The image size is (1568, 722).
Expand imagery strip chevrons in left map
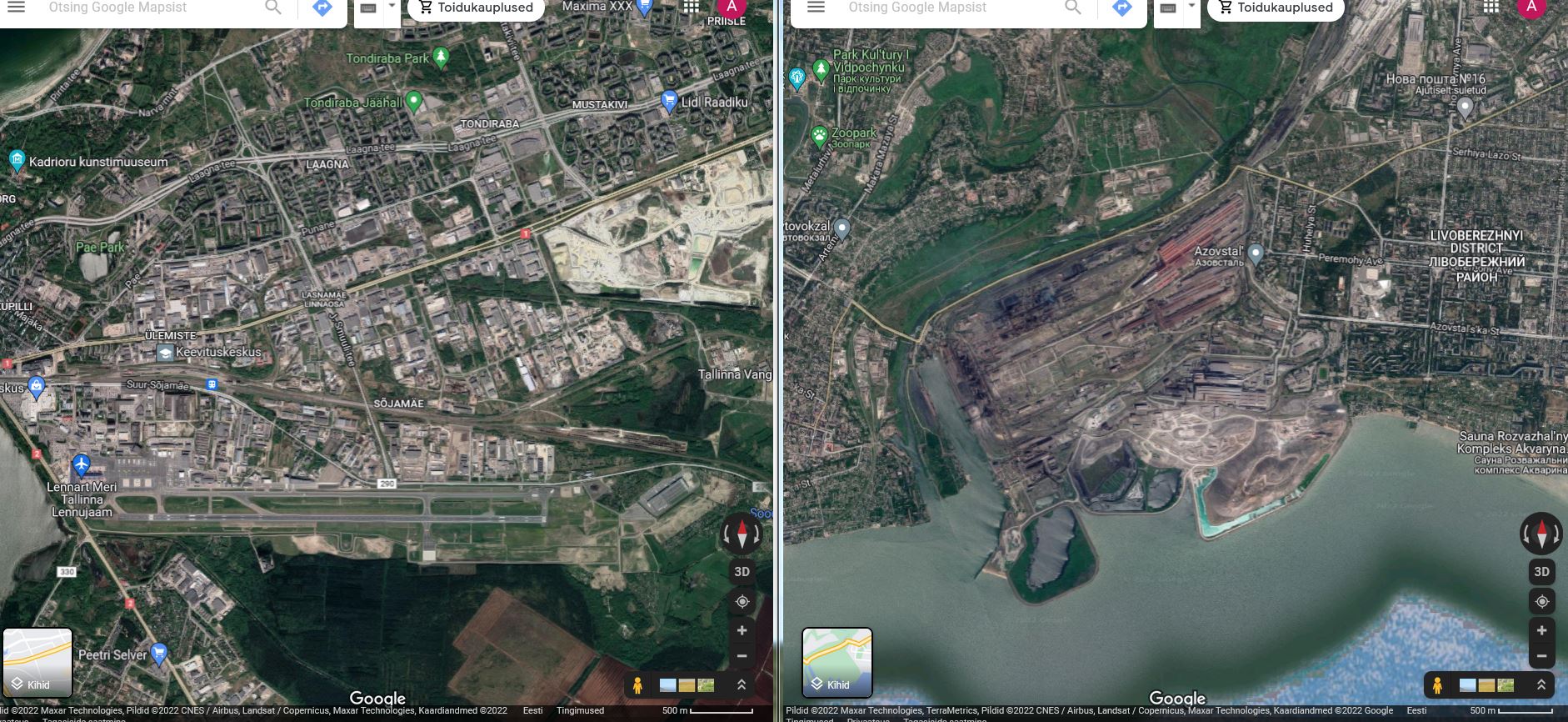741,685
